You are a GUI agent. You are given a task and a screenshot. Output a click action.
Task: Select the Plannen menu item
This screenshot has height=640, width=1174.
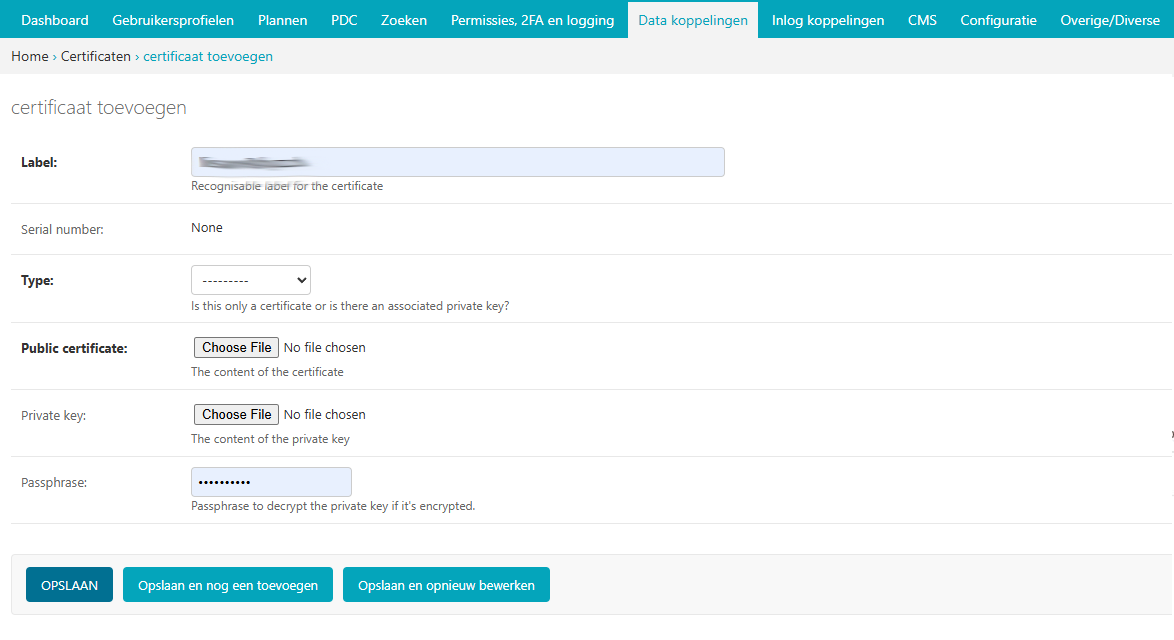pos(282,19)
